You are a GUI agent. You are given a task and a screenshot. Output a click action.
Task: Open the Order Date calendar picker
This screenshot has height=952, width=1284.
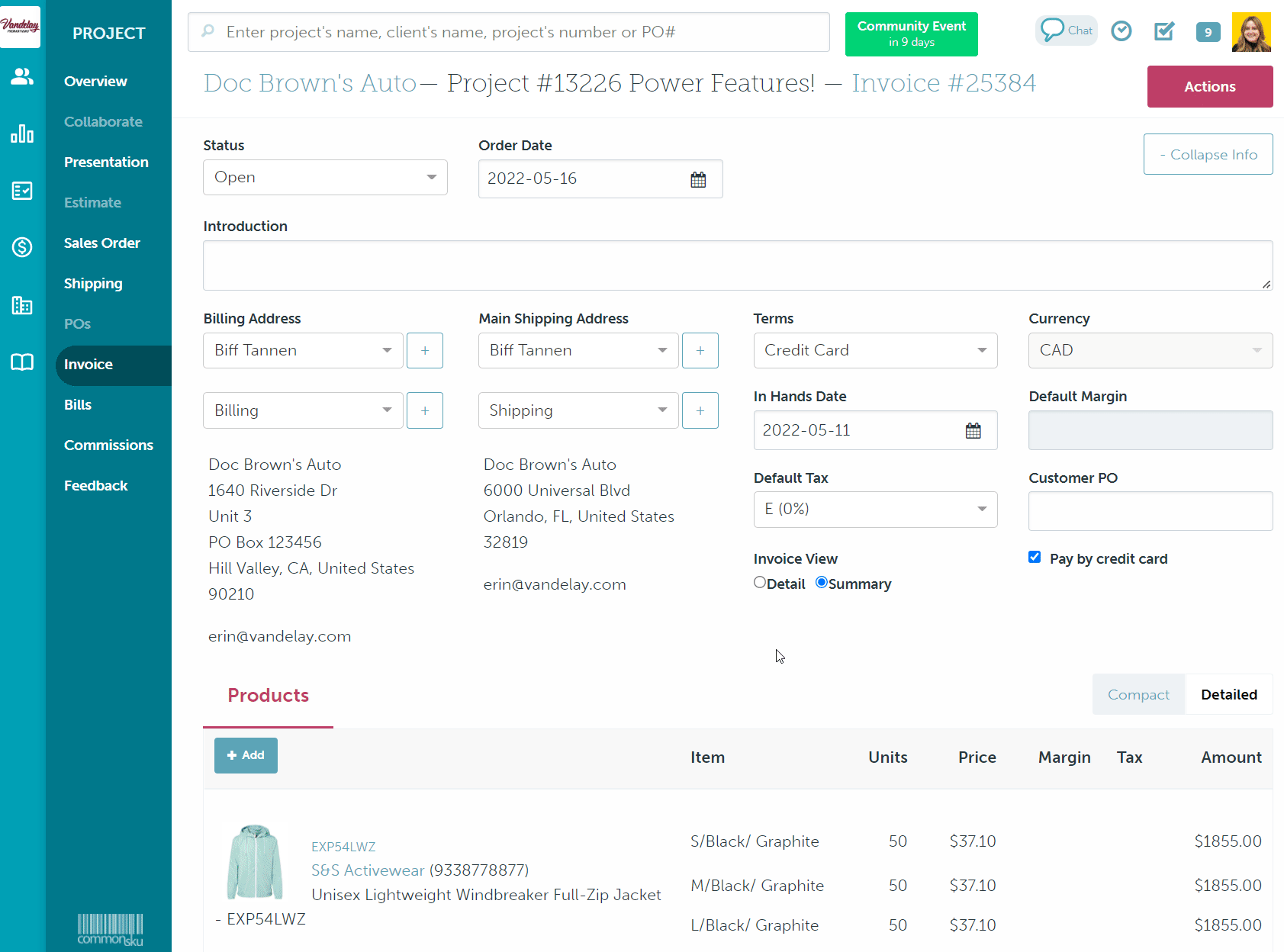pos(697,179)
